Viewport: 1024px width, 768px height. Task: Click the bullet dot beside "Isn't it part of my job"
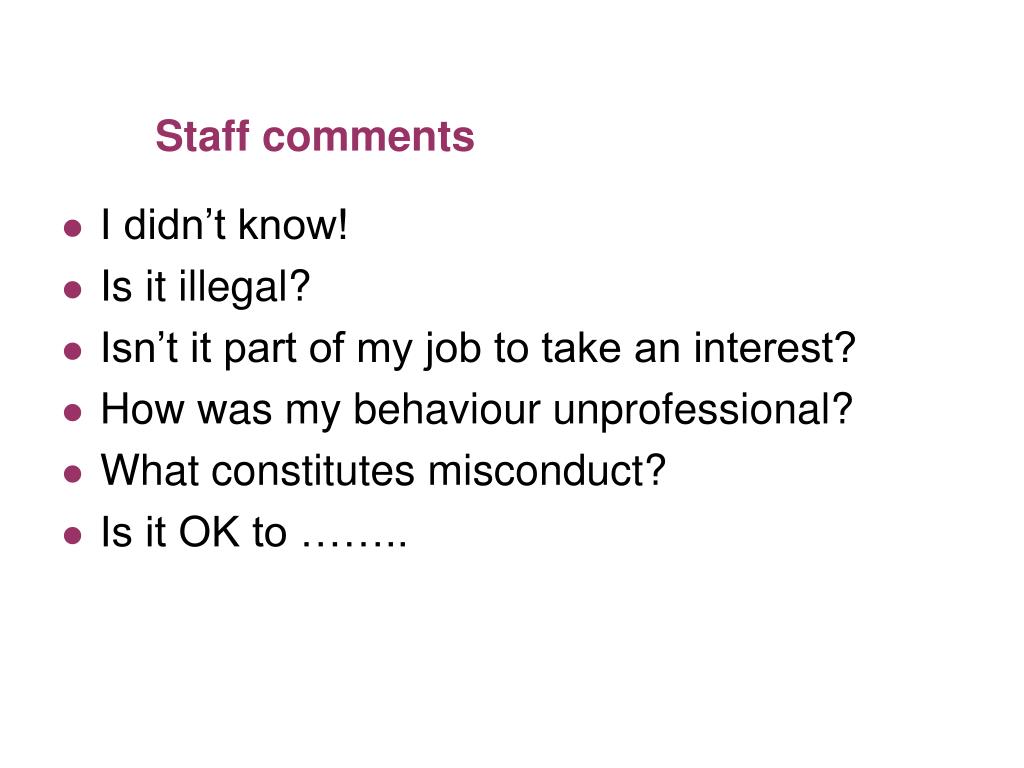pos(72,351)
